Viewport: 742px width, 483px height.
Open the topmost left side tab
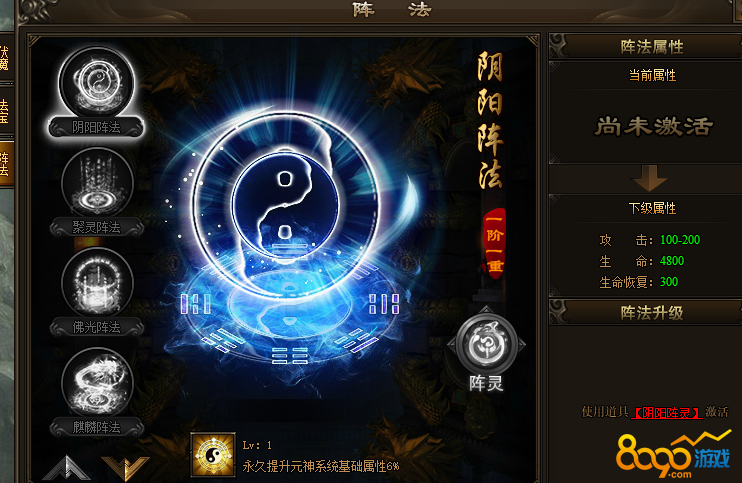pyautogui.click(x=5, y=58)
